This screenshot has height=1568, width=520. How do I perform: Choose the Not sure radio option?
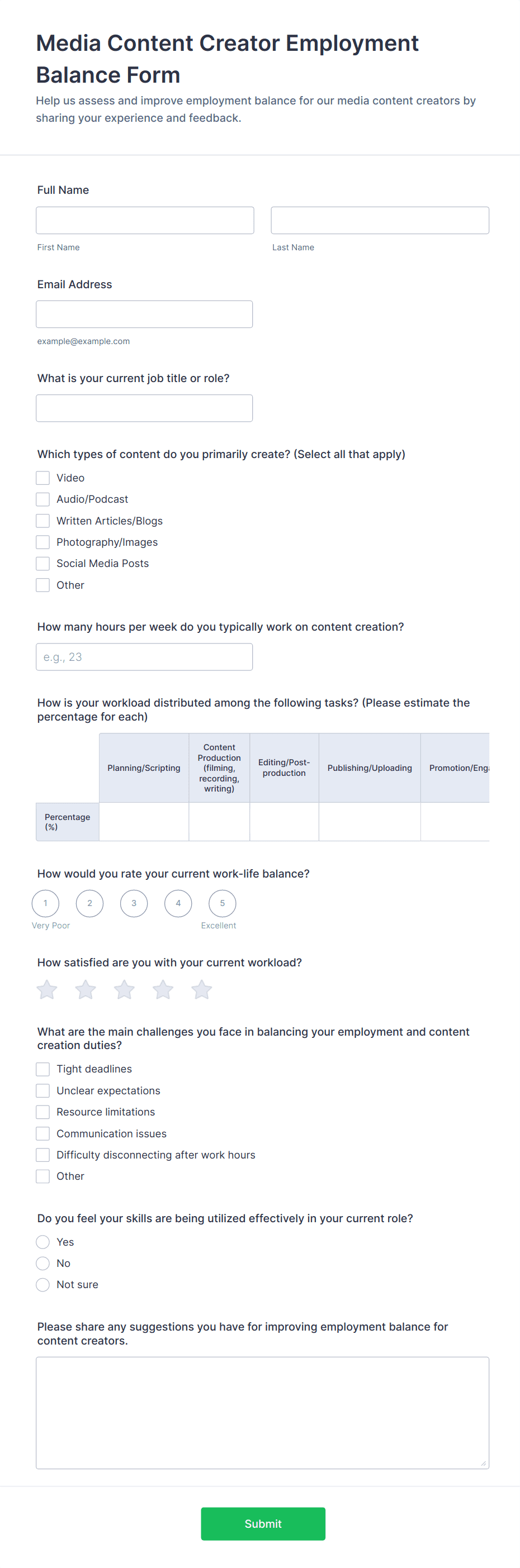point(42,1284)
